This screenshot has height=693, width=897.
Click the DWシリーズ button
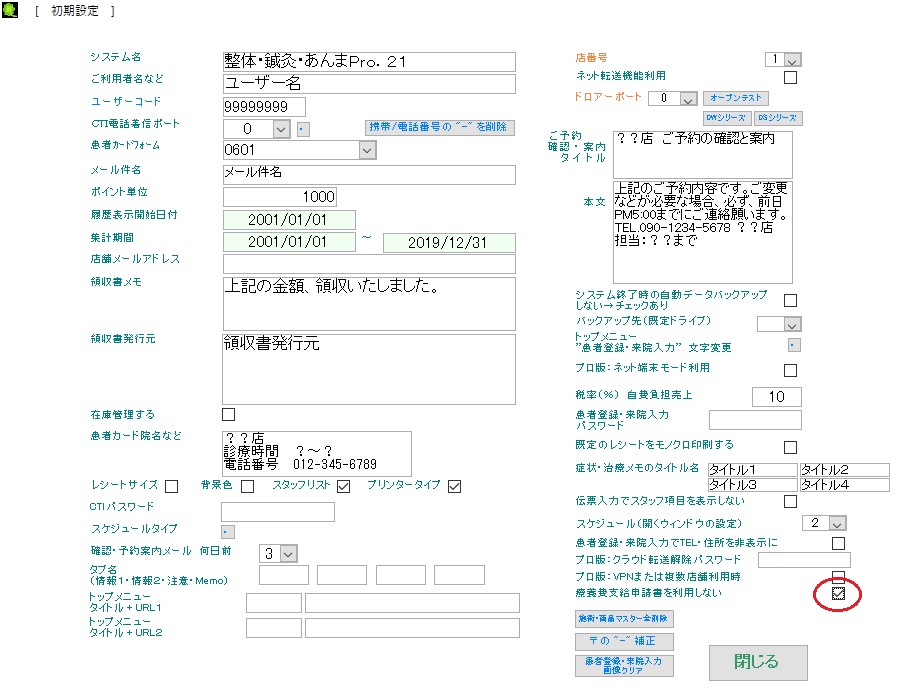(725, 118)
